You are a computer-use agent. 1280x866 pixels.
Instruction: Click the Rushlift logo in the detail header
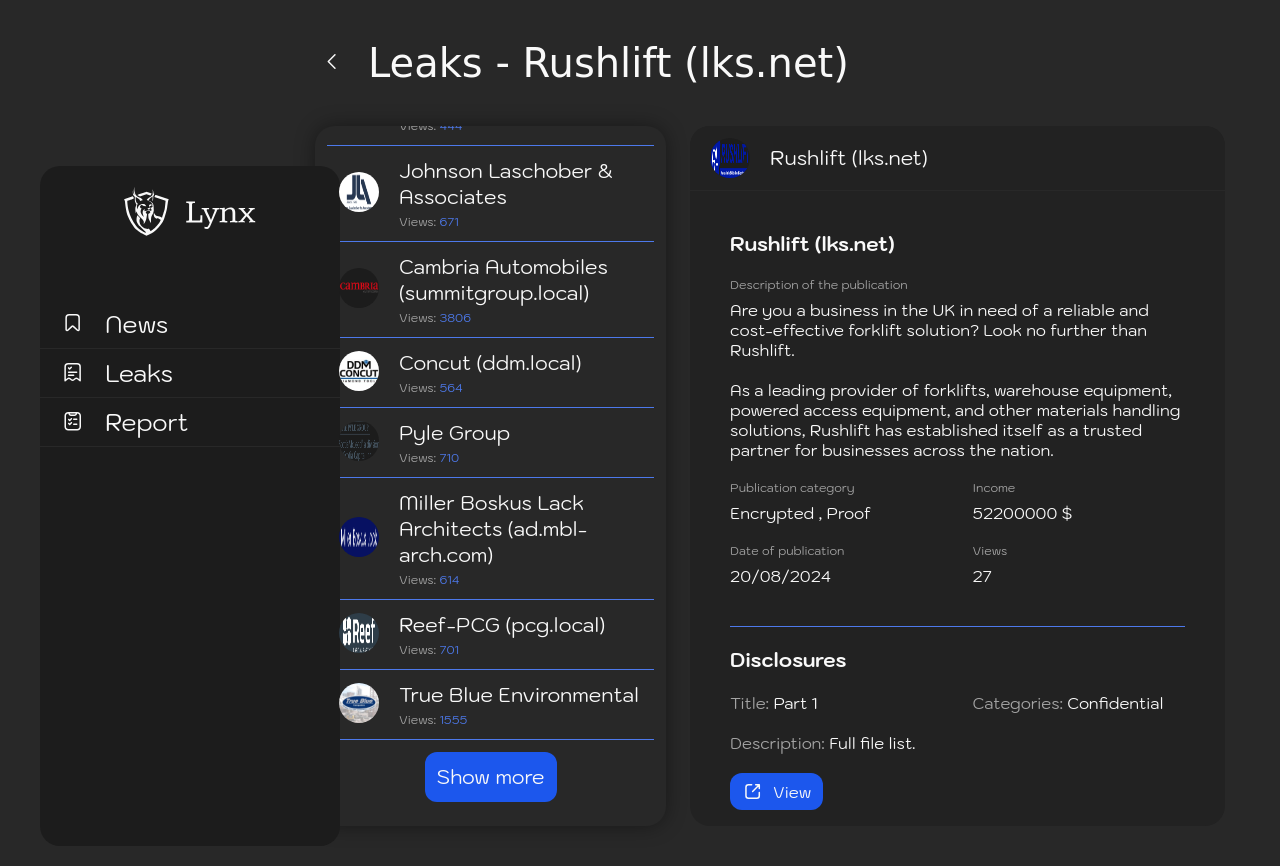pos(730,158)
